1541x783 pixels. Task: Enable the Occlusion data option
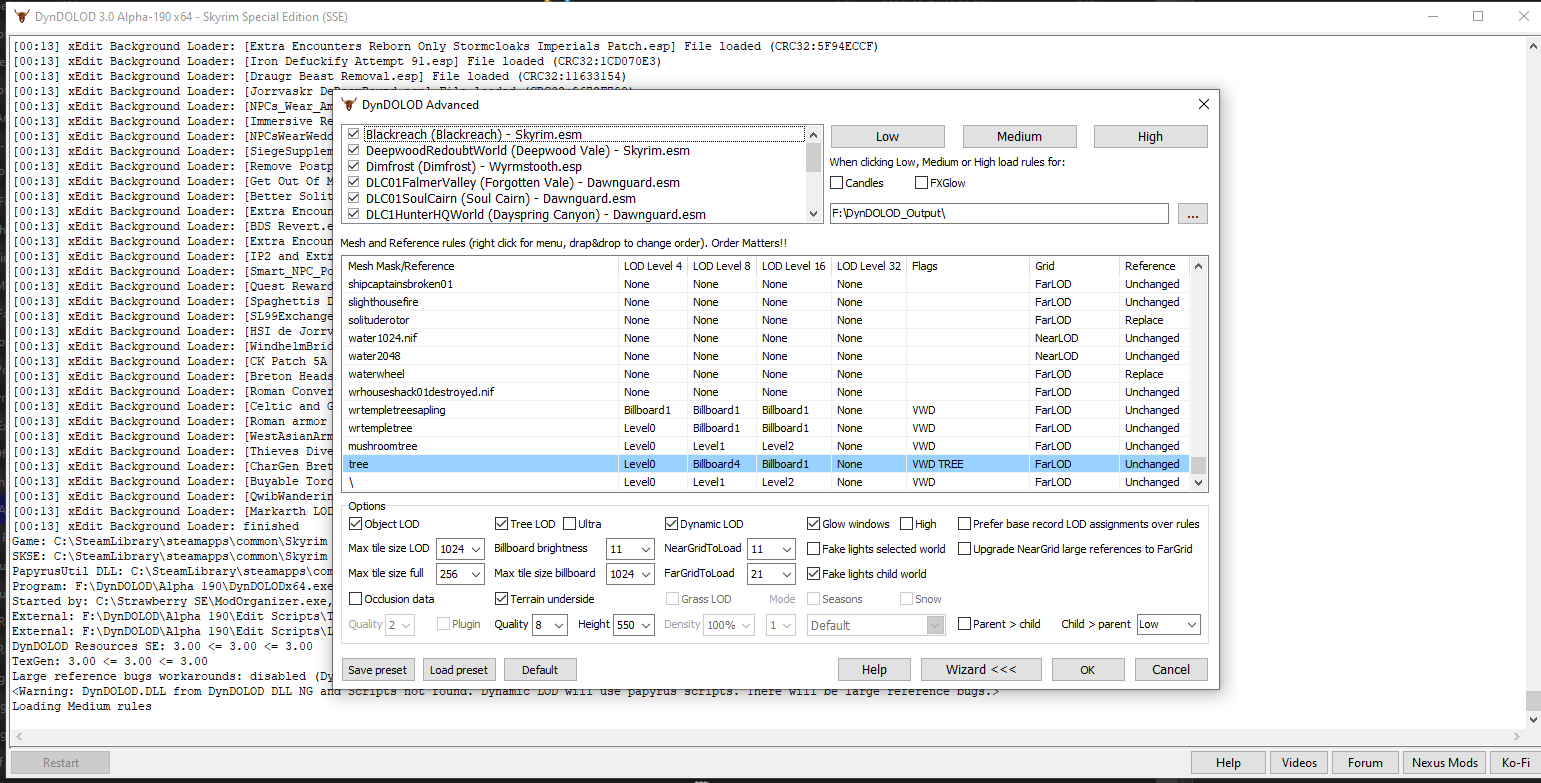(x=355, y=599)
